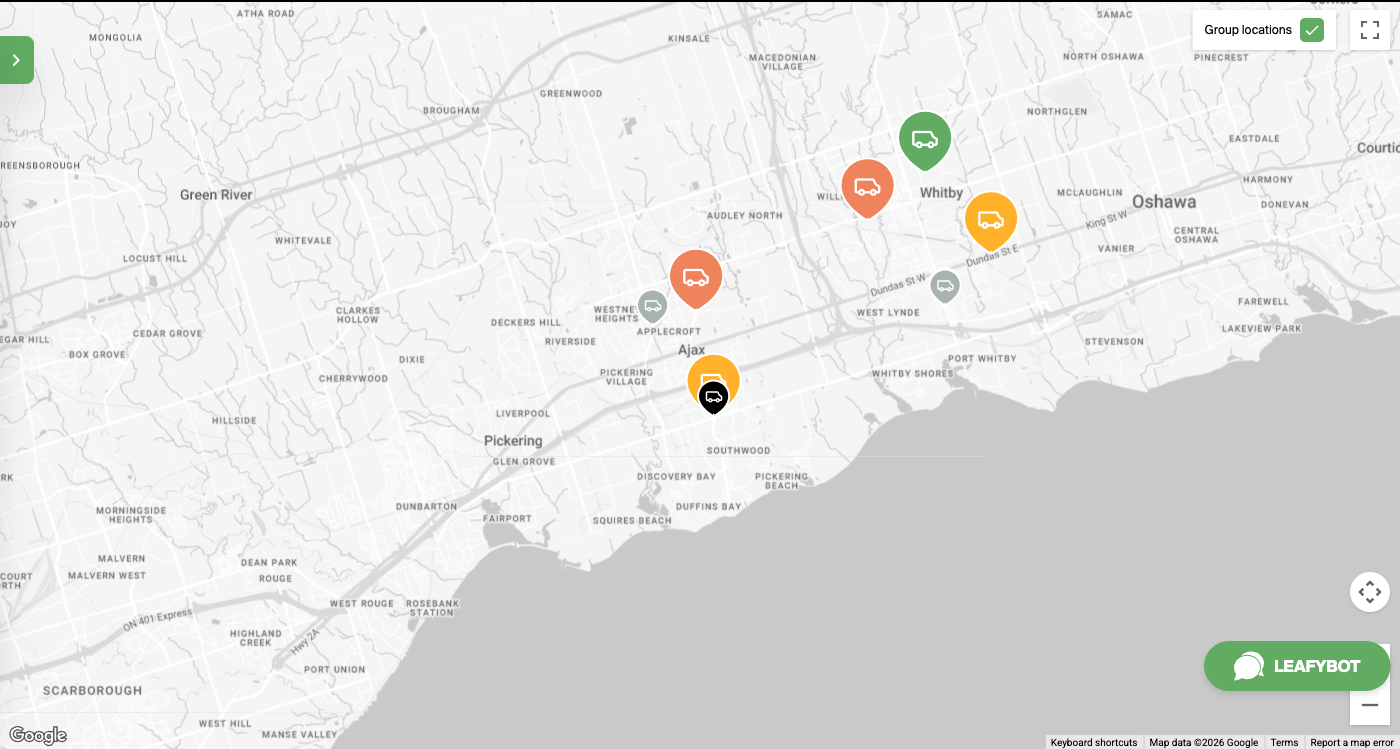Image resolution: width=1400 pixels, height=749 pixels.
Task: Open Keyboard shortcuts
Action: 1092,742
